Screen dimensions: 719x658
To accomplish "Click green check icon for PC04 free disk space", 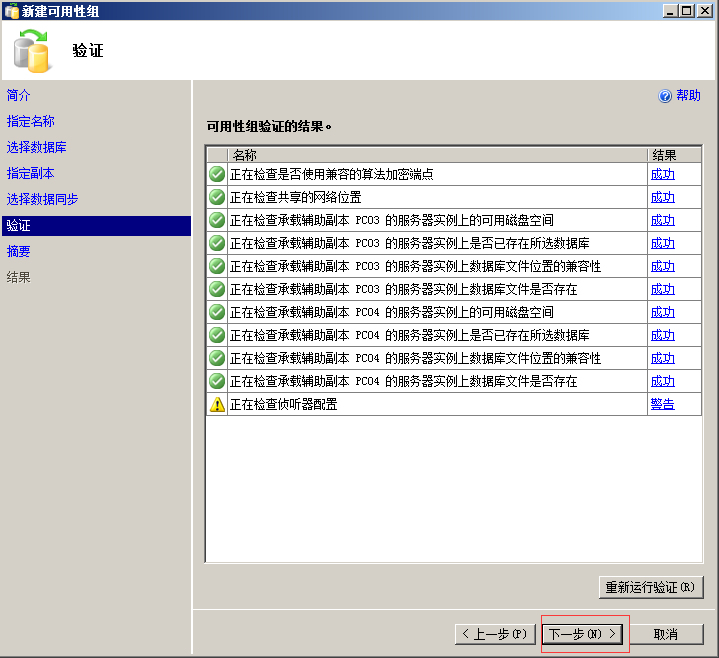I will tap(217, 312).
